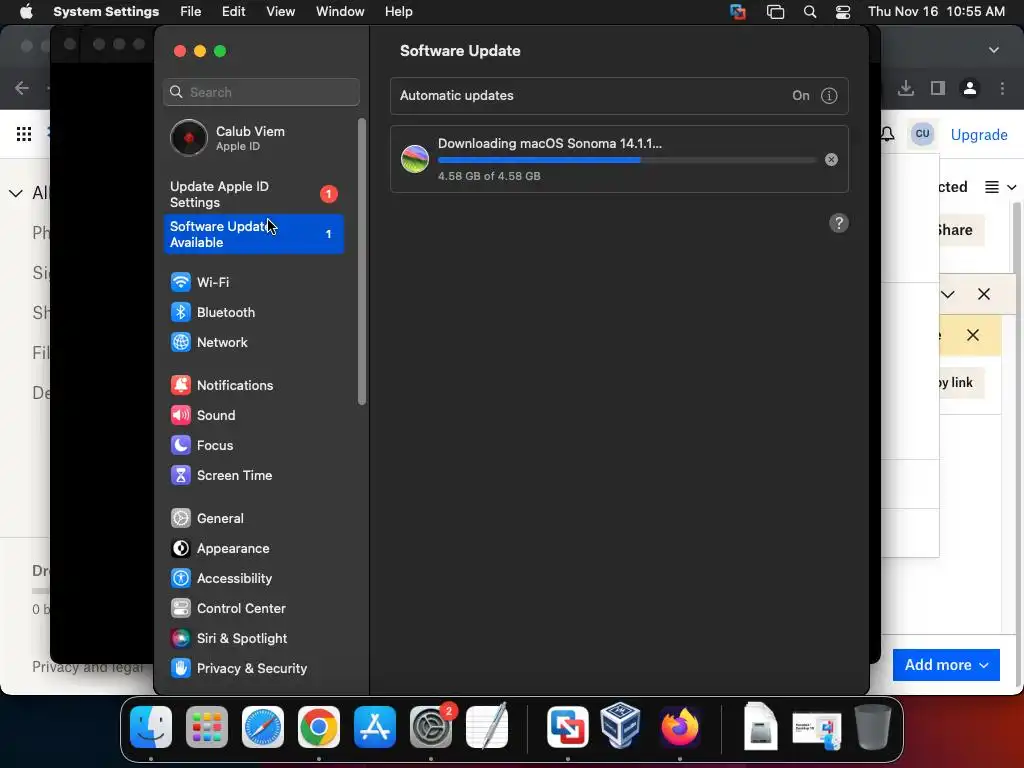Open App Store from the Dock
Viewport: 1024px width, 768px height.
click(x=375, y=727)
